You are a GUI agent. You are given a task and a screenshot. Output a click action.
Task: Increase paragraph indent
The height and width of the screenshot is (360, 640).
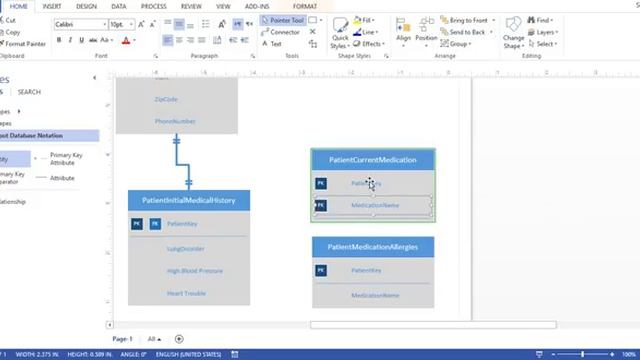point(244,40)
